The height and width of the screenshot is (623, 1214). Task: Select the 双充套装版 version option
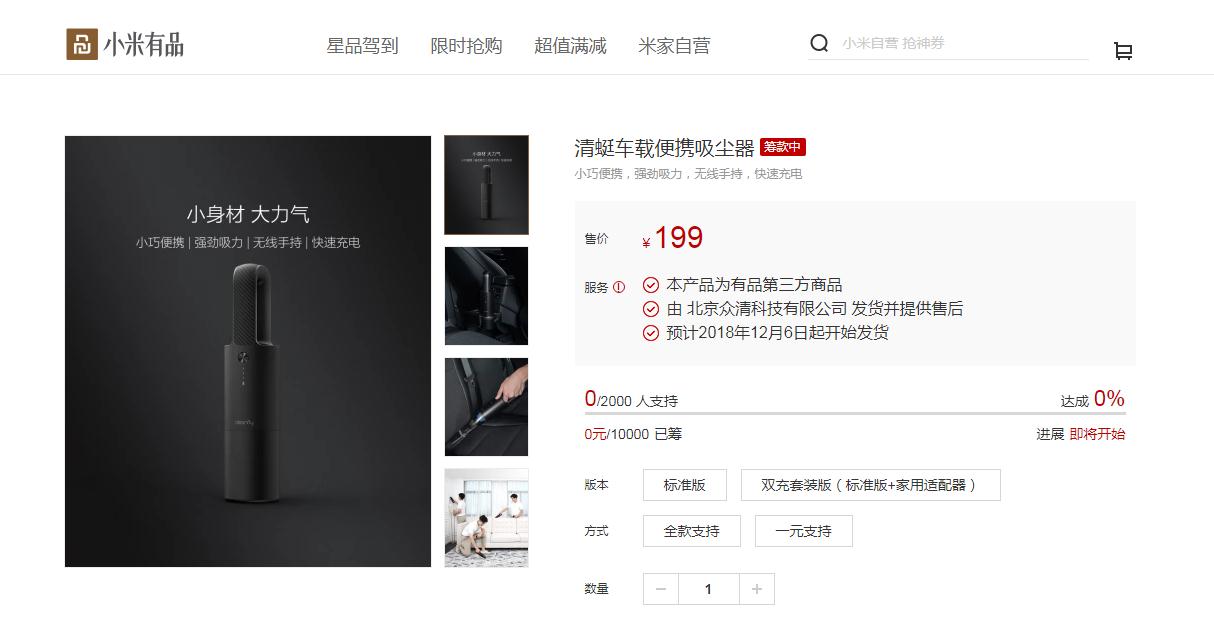870,485
